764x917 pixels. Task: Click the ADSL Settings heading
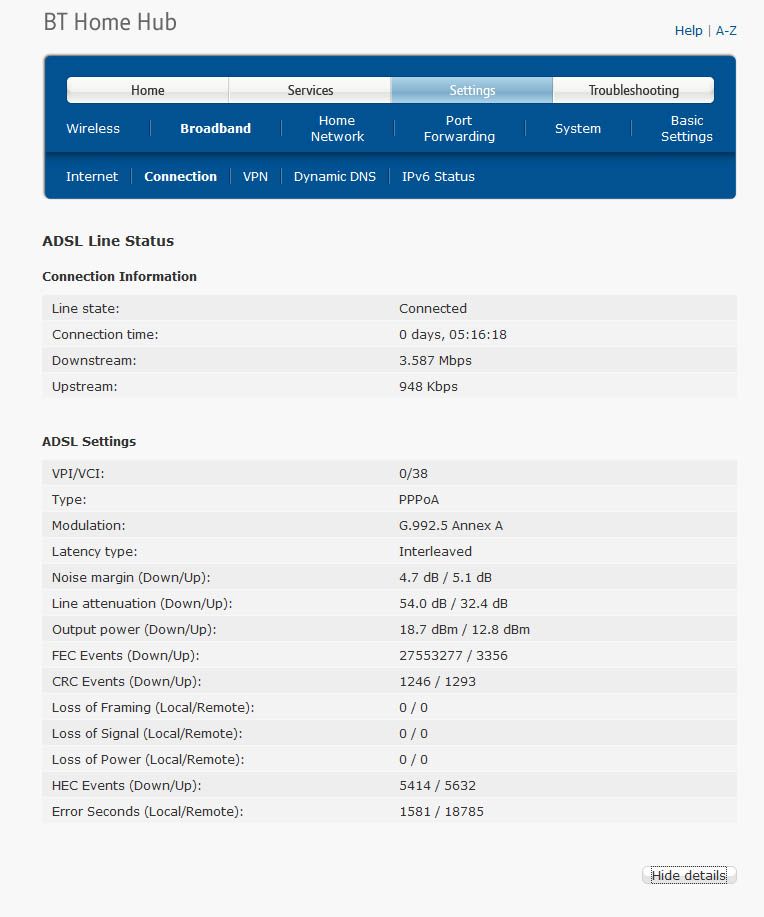coord(89,442)
